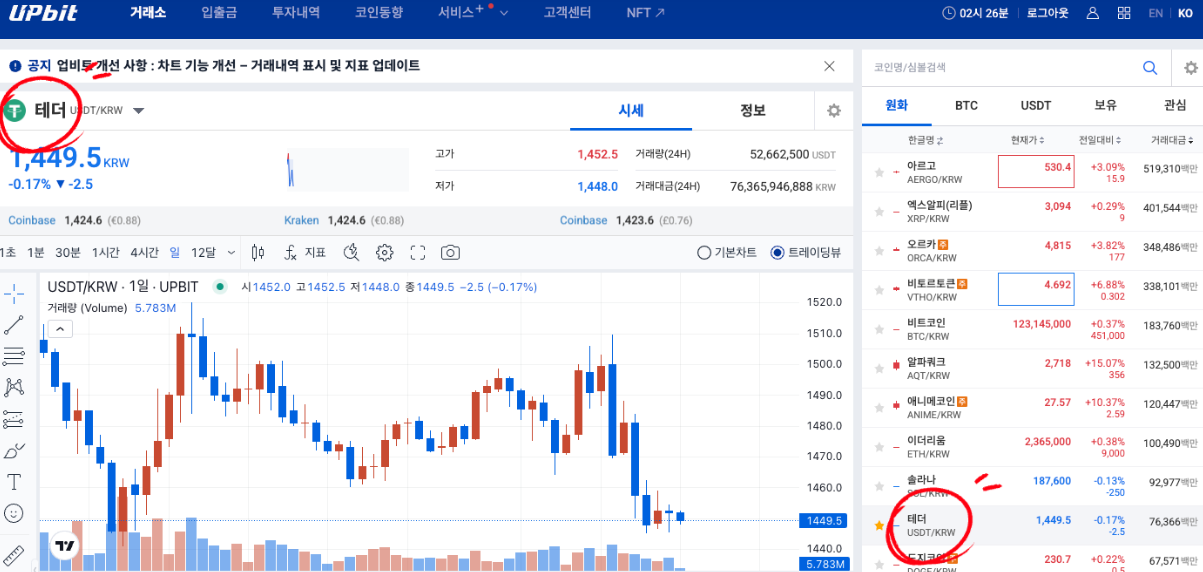
Task: Switch to the USDT market tab
Action: [1036, 105]
